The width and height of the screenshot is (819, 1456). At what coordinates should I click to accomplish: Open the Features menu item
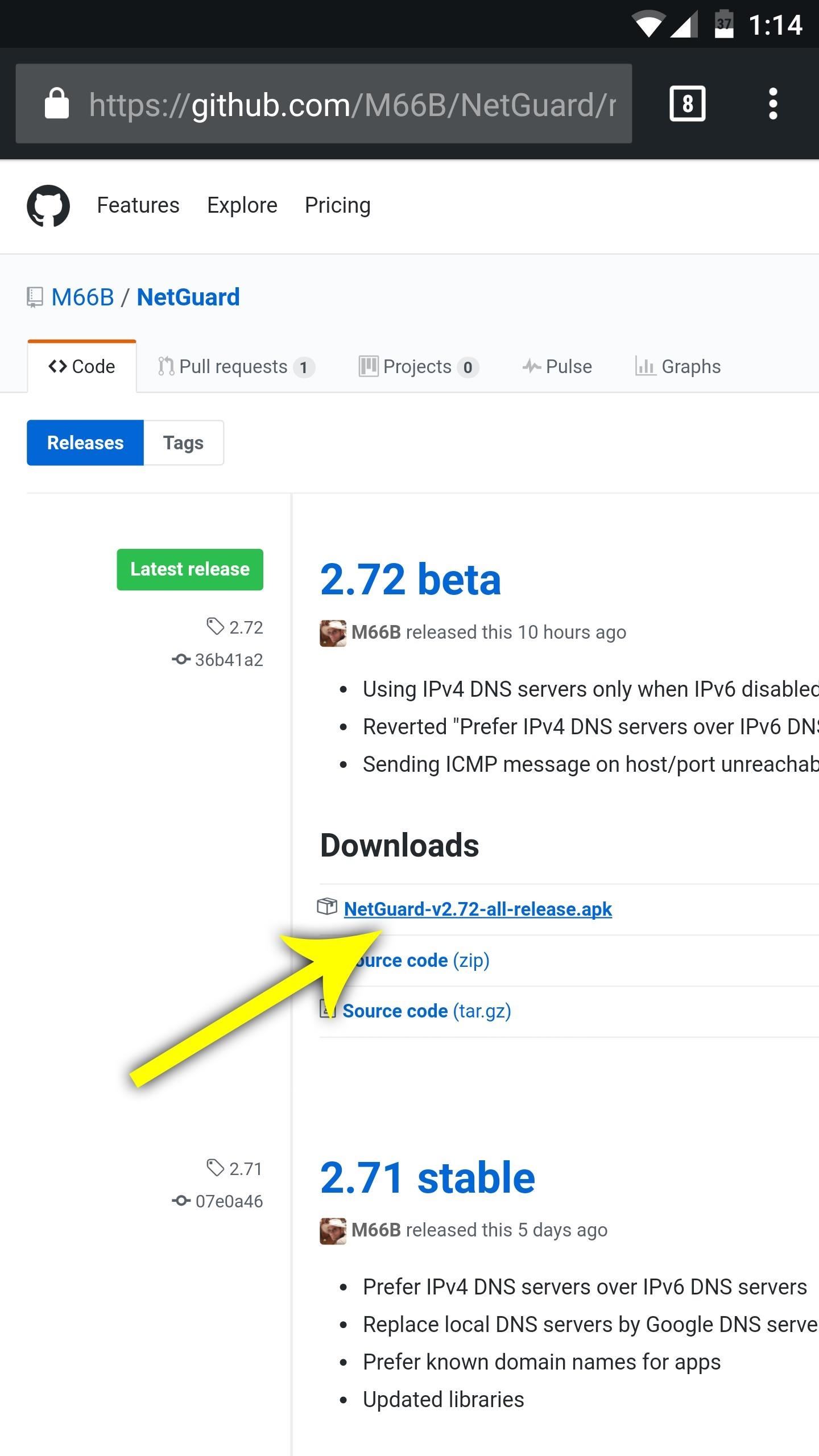(138, 205)
